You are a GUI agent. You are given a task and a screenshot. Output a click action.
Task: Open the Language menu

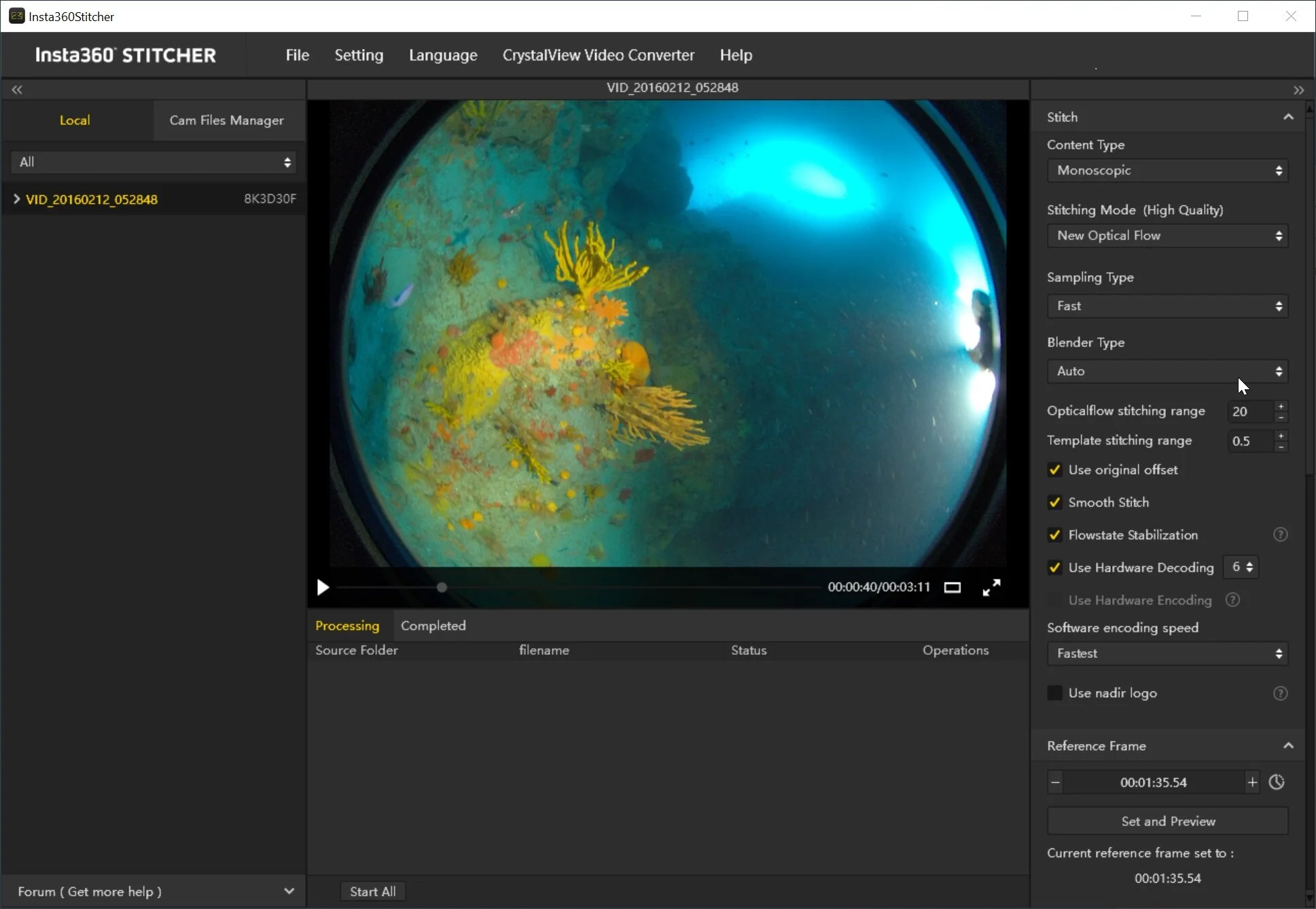(x=443, y=55)
